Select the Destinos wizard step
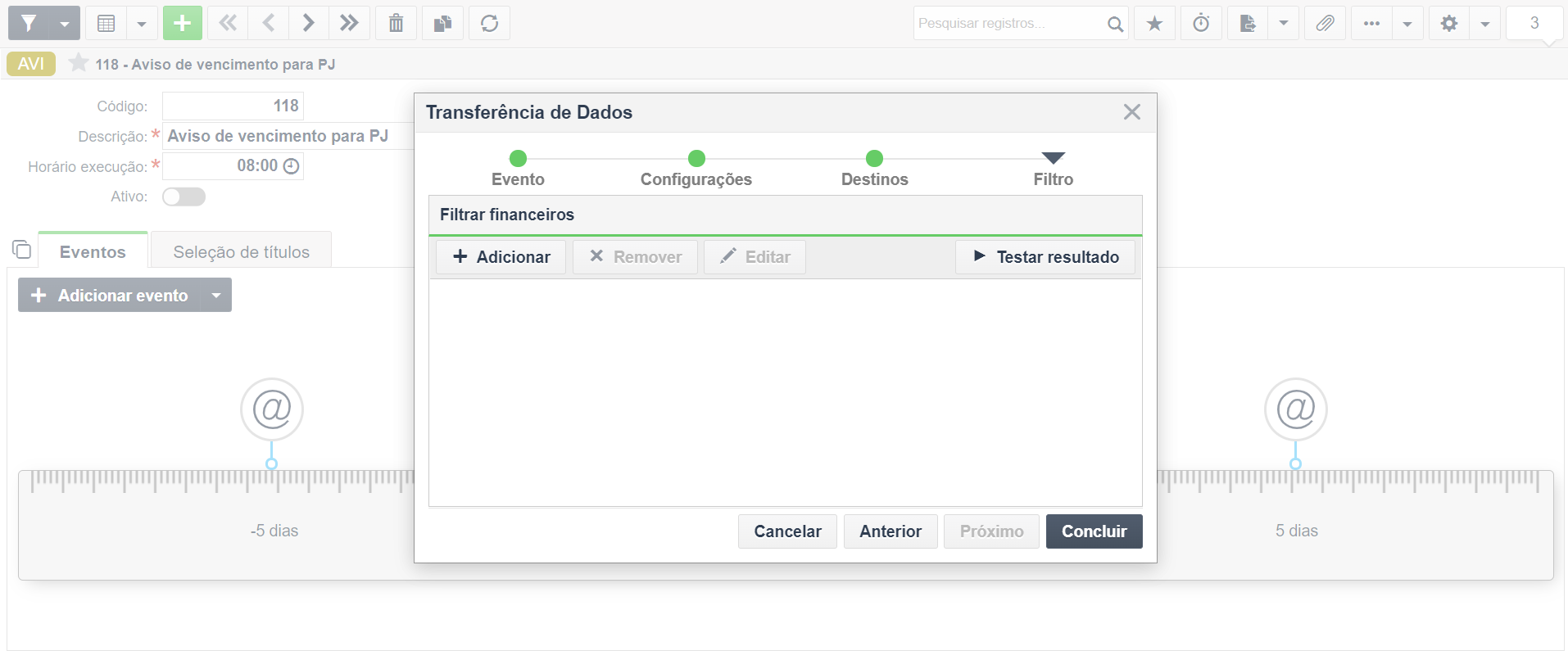 coord(874,169)
